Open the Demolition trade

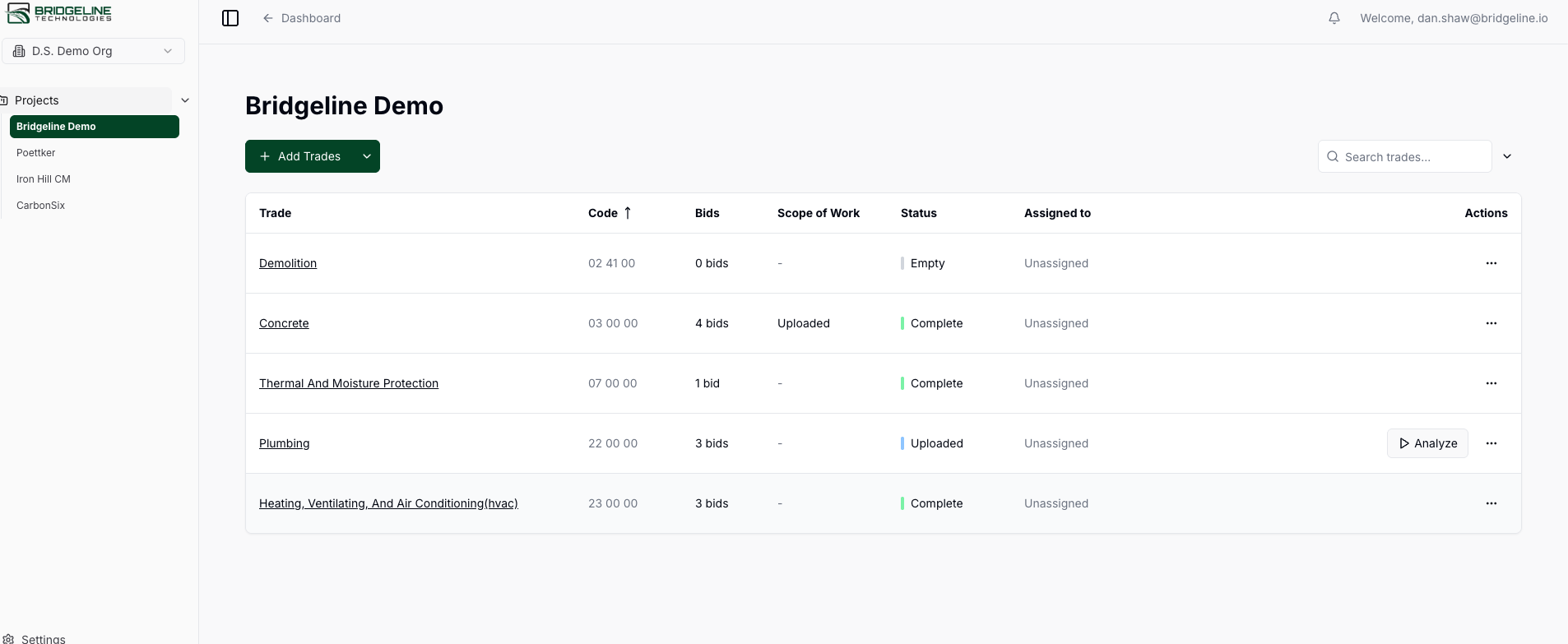[x=288, y=263]
